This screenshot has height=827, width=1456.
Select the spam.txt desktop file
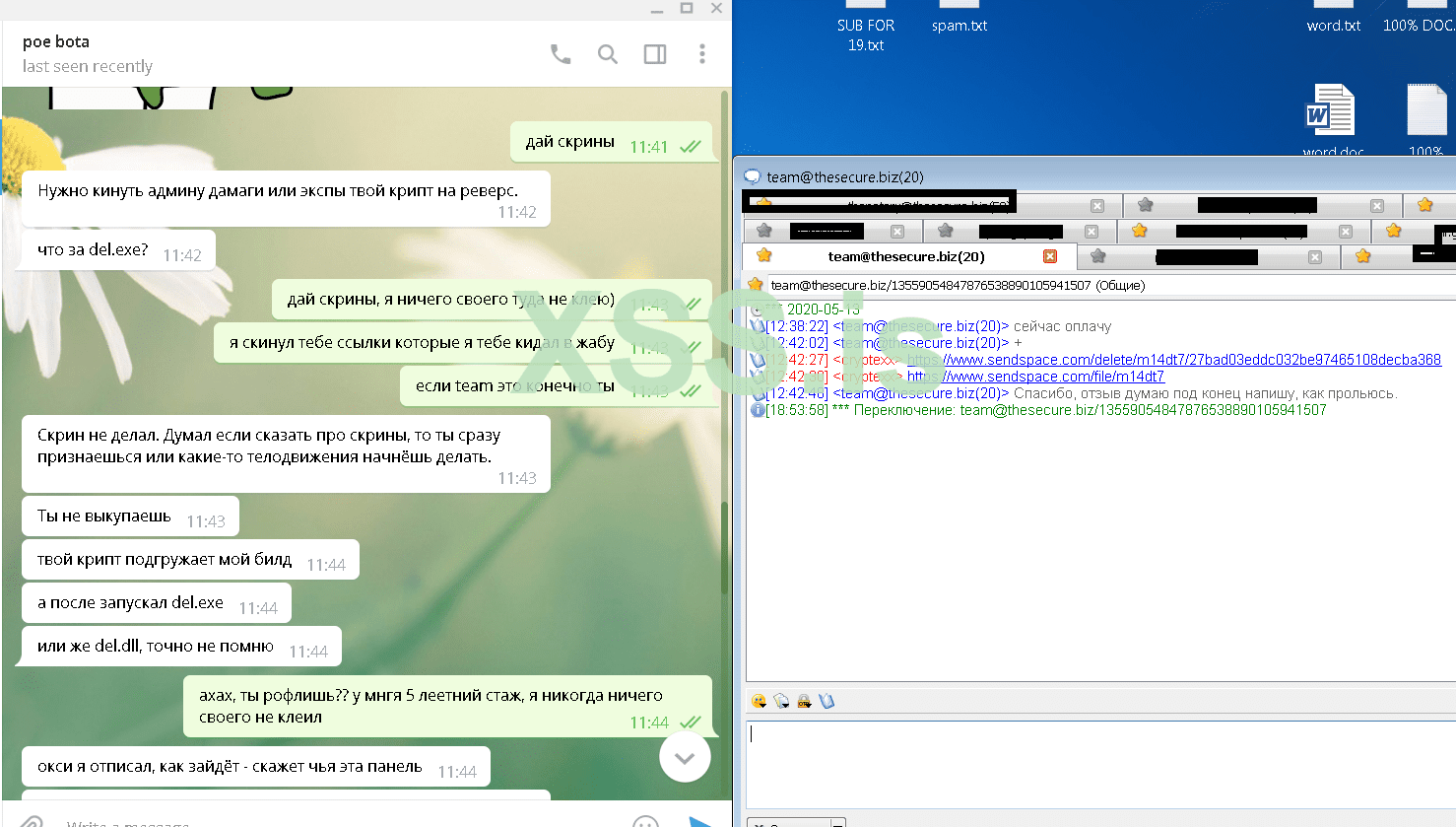click(960, 26)
